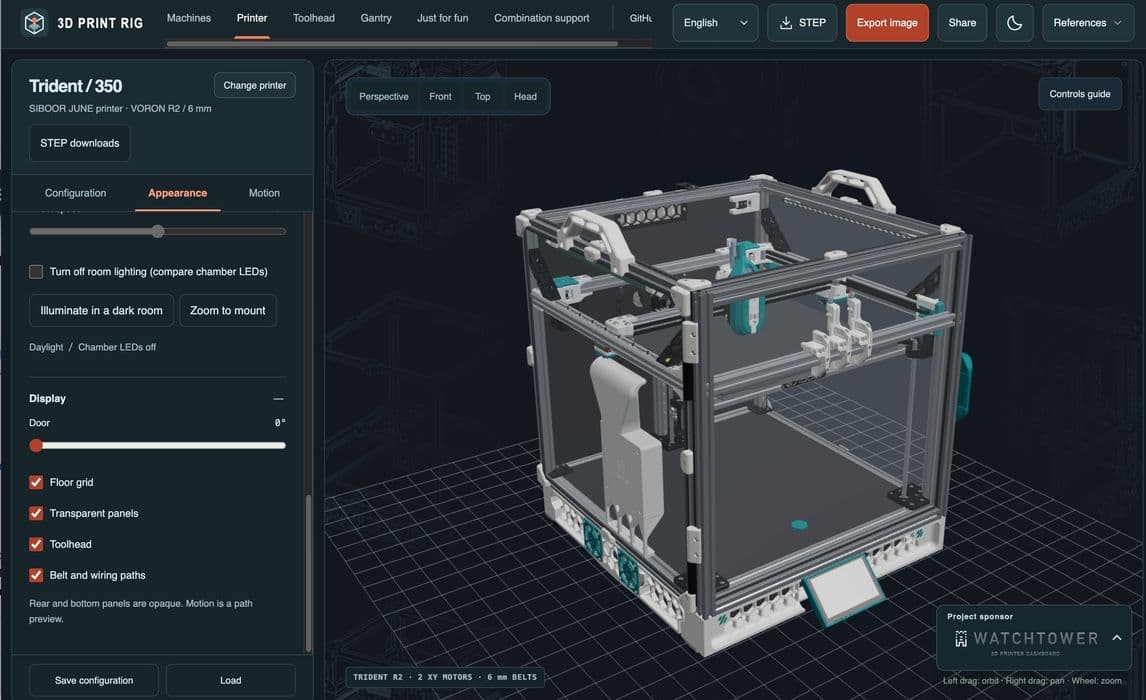
Task: Click the left panel vertical scrollbar
Action: click(308, 573)
